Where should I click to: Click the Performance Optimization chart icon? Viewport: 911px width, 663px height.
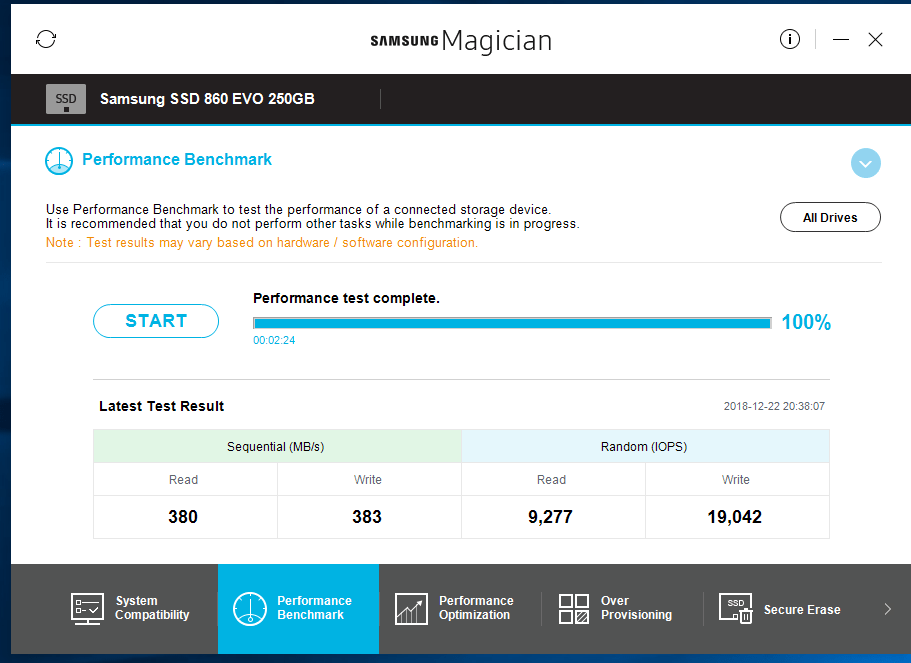[x=411, y=609]
